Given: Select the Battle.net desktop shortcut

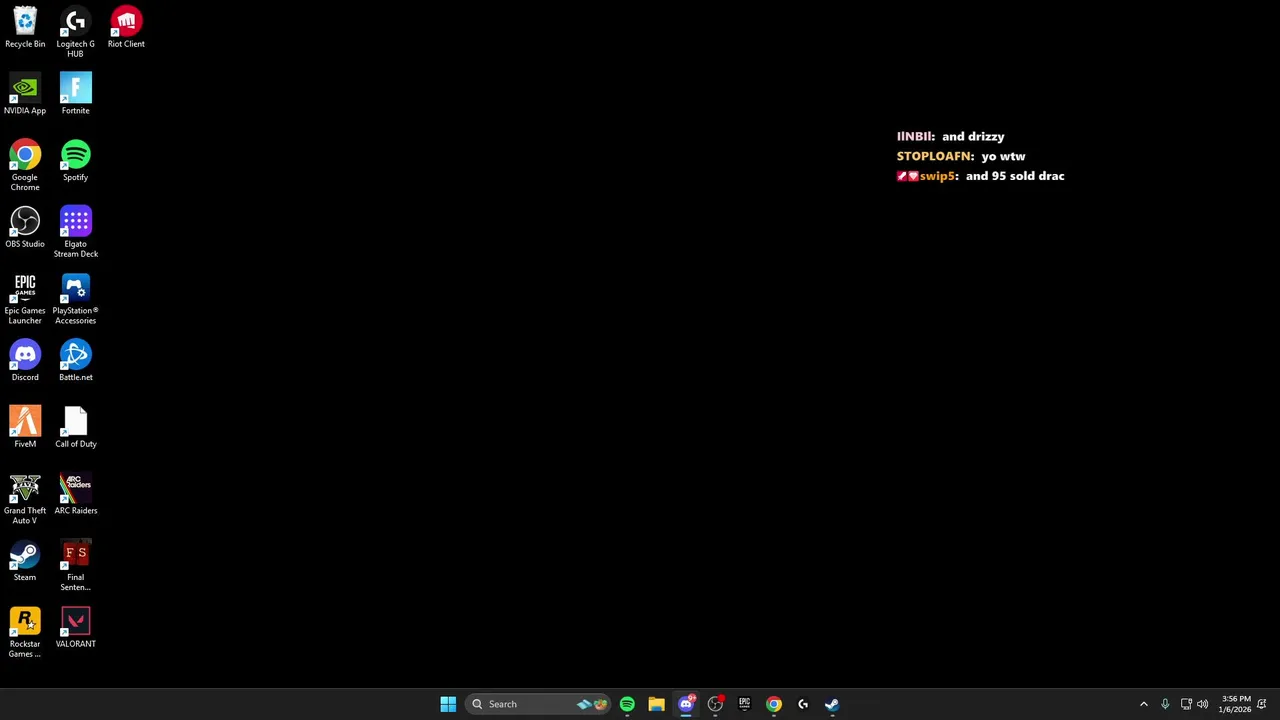Looking at the screenshot, I should tap(75, 361).
